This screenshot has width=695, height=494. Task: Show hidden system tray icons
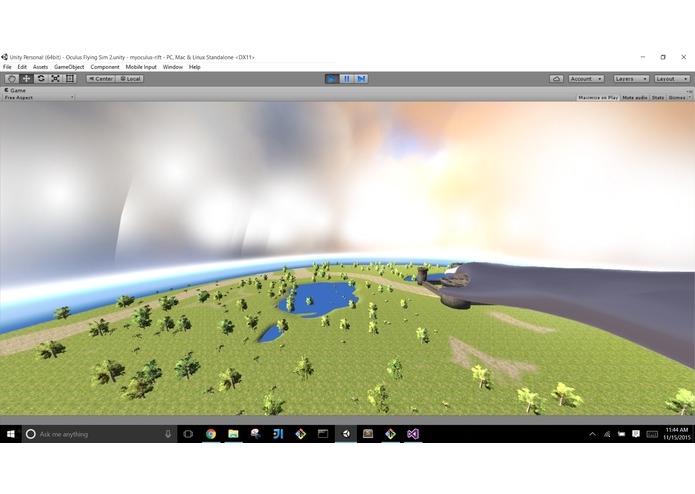[592, 434]
